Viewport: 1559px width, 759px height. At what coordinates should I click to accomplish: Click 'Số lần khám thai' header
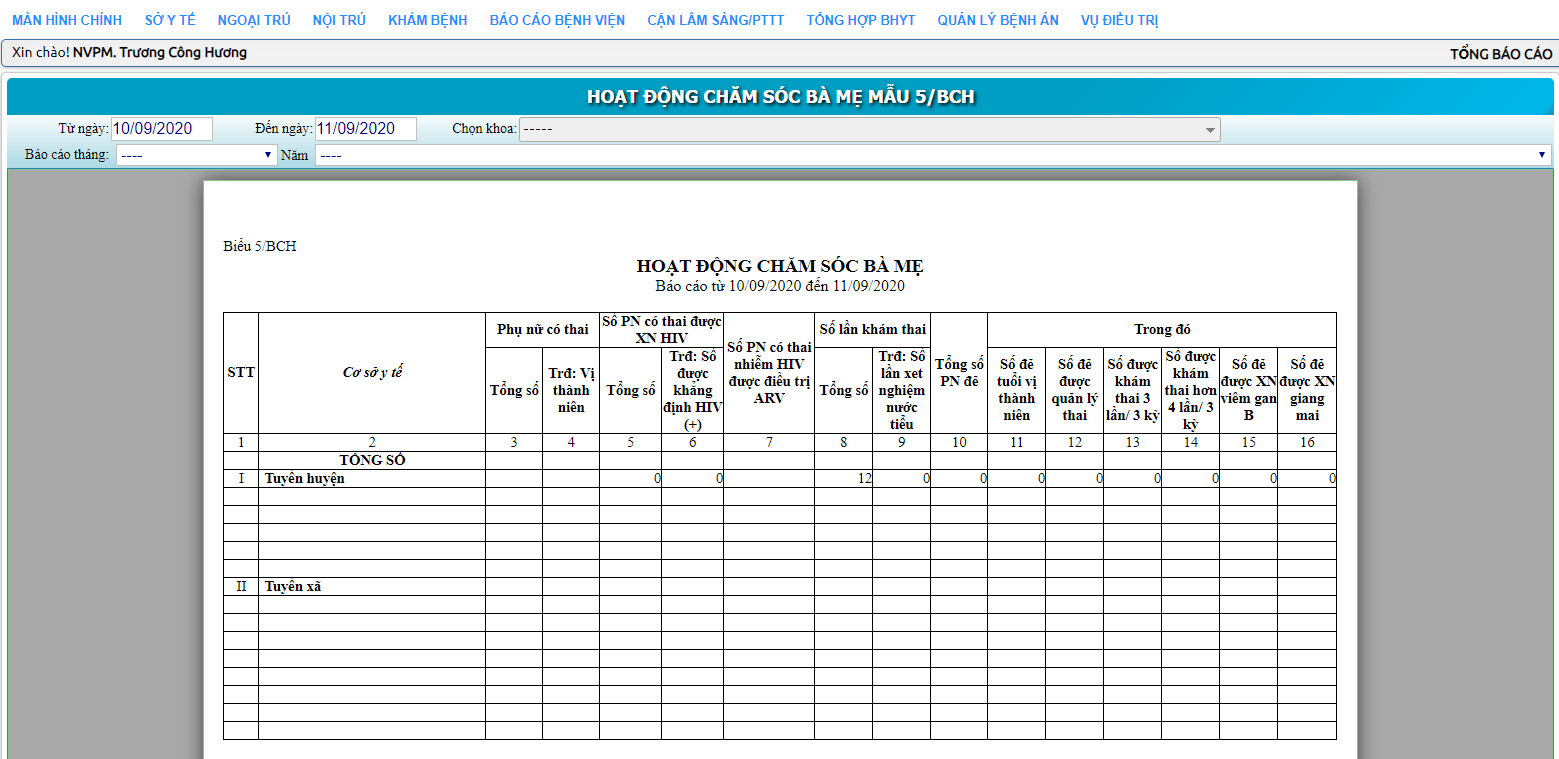point(872,329)
